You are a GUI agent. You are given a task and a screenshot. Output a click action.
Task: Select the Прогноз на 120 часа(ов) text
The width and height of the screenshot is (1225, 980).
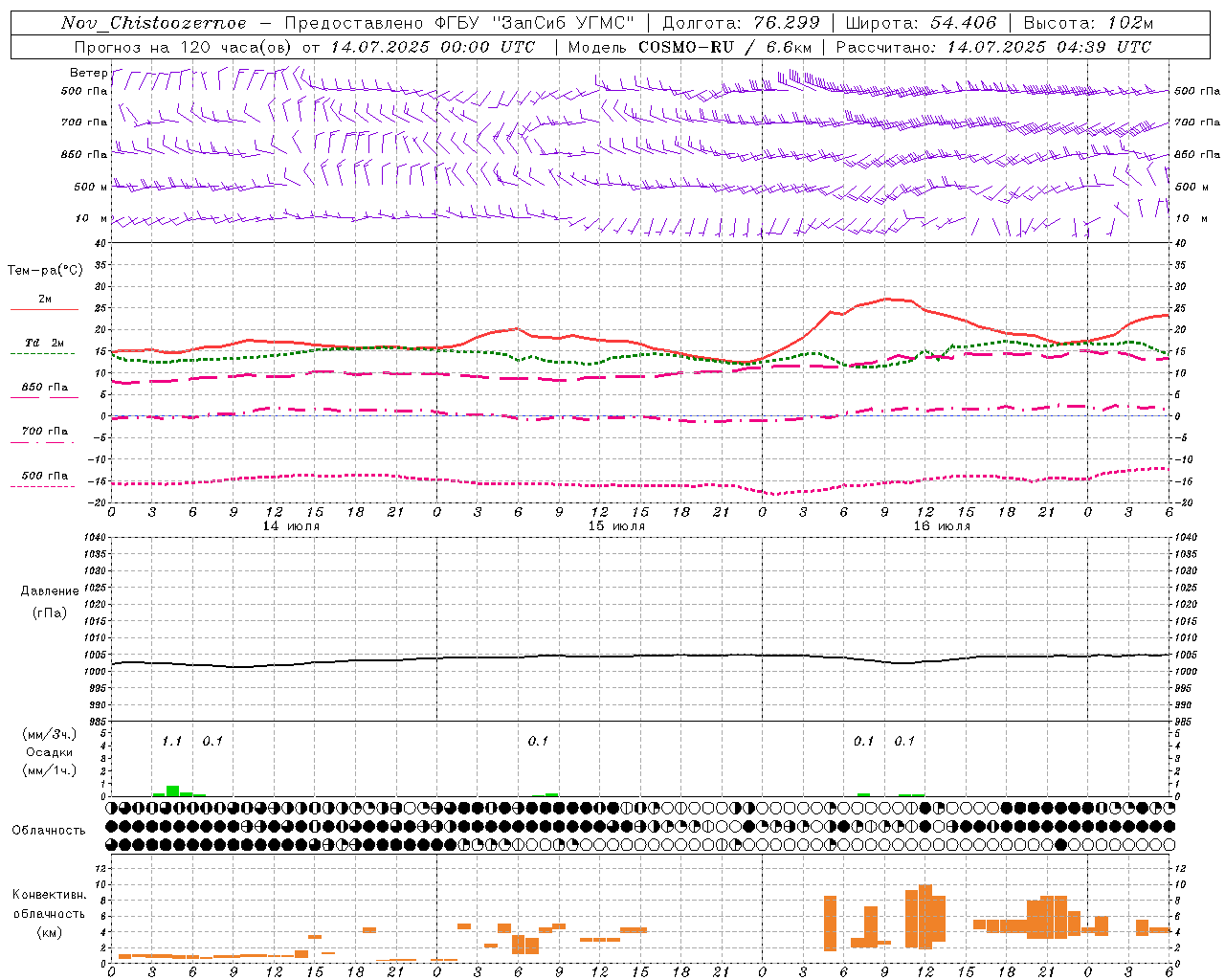click(185, 47)
